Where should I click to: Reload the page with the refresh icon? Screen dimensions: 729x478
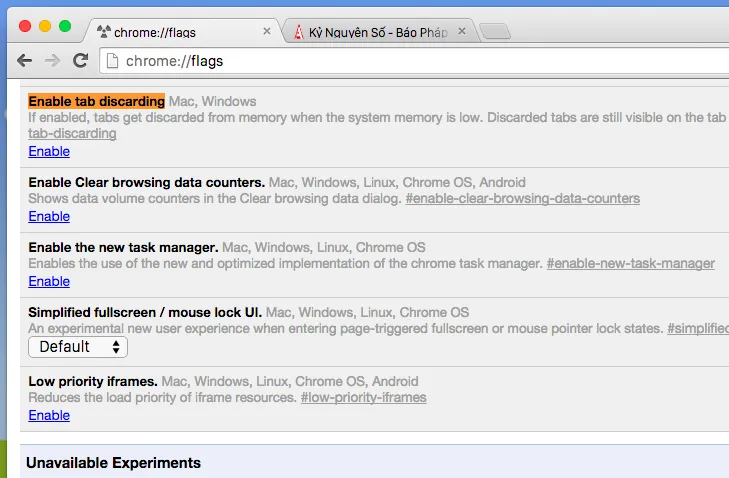coord(80,60)
